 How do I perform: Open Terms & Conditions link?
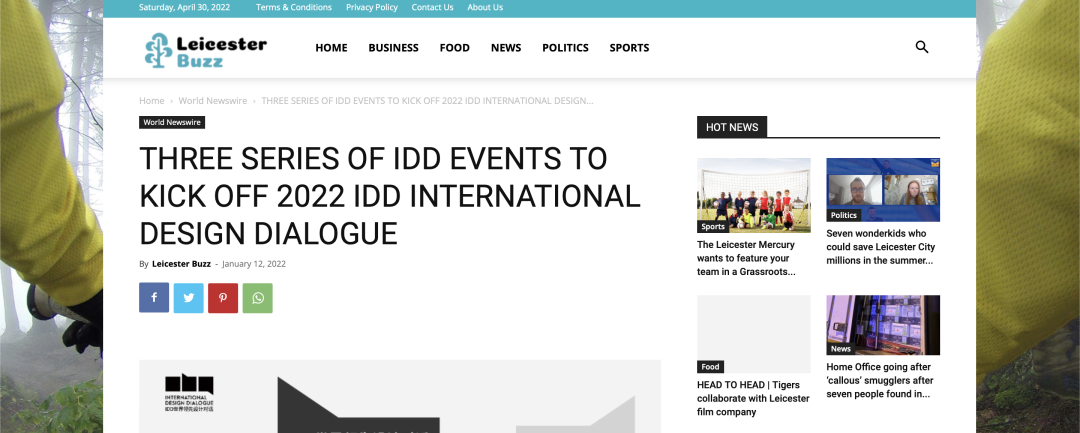(294, 8)
